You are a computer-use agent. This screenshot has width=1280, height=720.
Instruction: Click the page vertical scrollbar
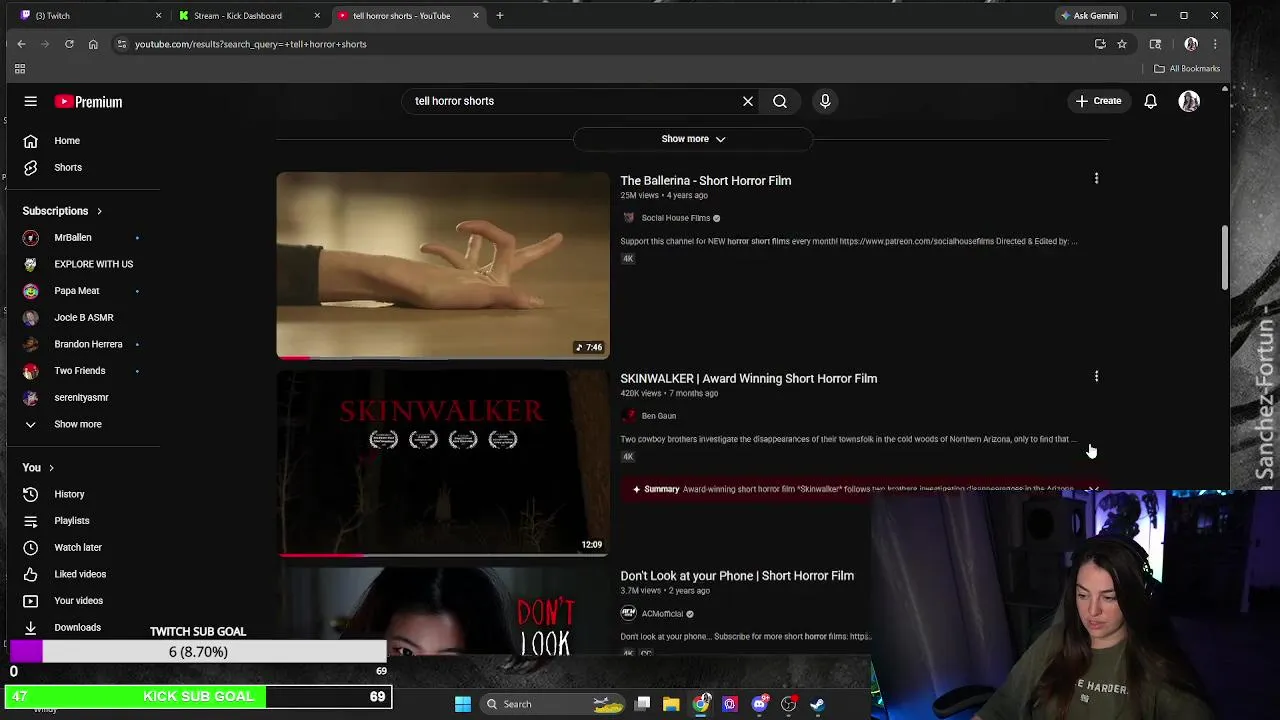(1224, 259)
